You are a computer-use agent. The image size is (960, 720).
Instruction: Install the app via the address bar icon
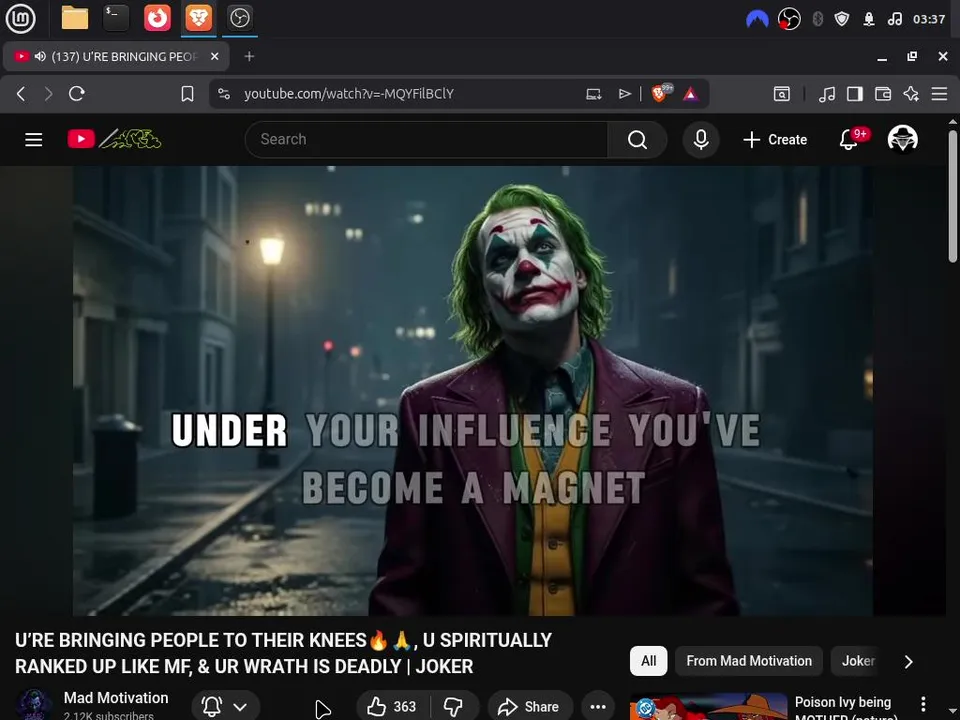tap(594, 94)
